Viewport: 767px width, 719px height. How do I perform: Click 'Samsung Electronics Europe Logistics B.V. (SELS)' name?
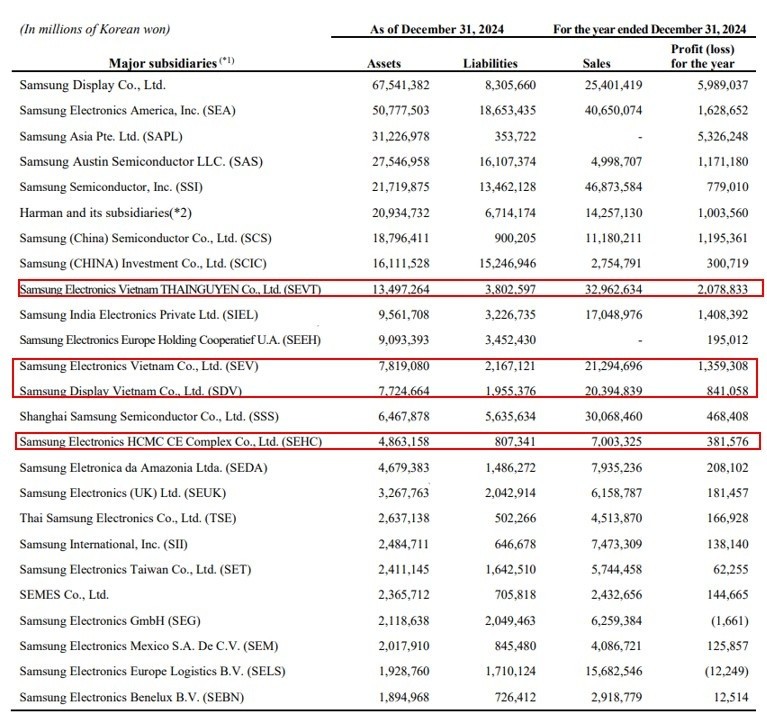[x=153, y=672]
